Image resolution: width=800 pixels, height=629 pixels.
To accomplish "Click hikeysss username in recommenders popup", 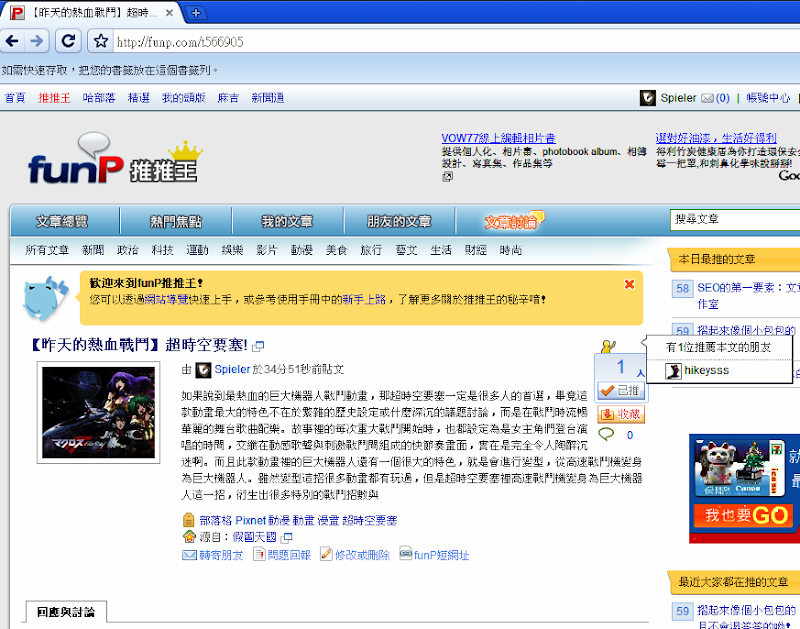I will click(x=707, y=370).
